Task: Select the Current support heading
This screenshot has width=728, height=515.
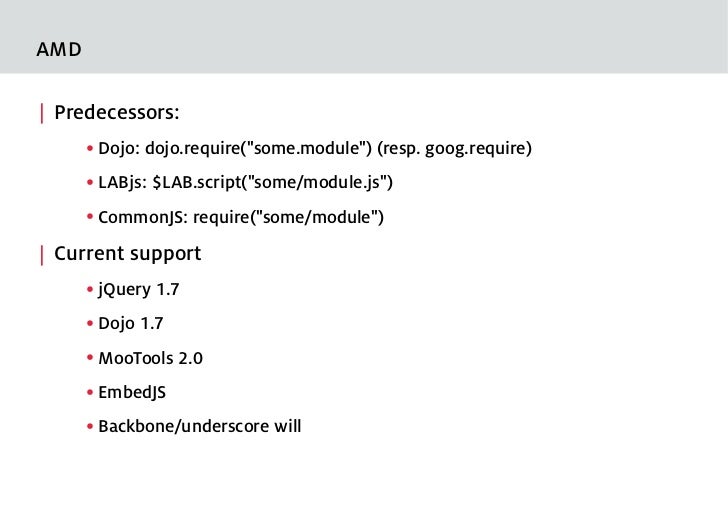Action: click(x=128, y=254)
